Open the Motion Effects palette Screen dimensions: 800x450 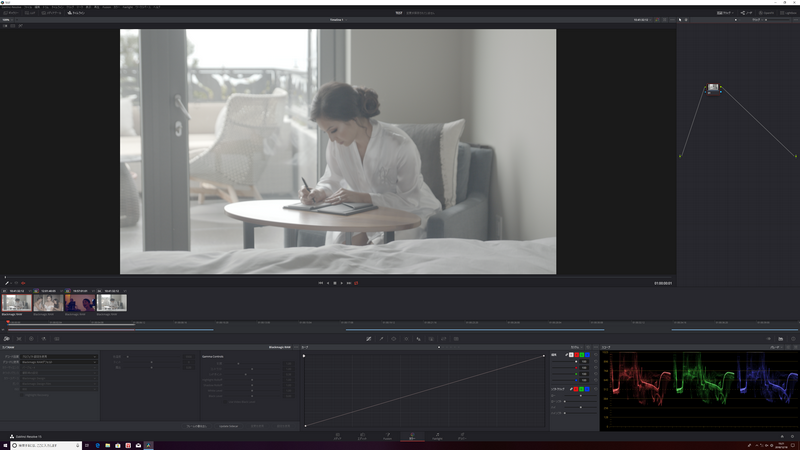point(57,339)
